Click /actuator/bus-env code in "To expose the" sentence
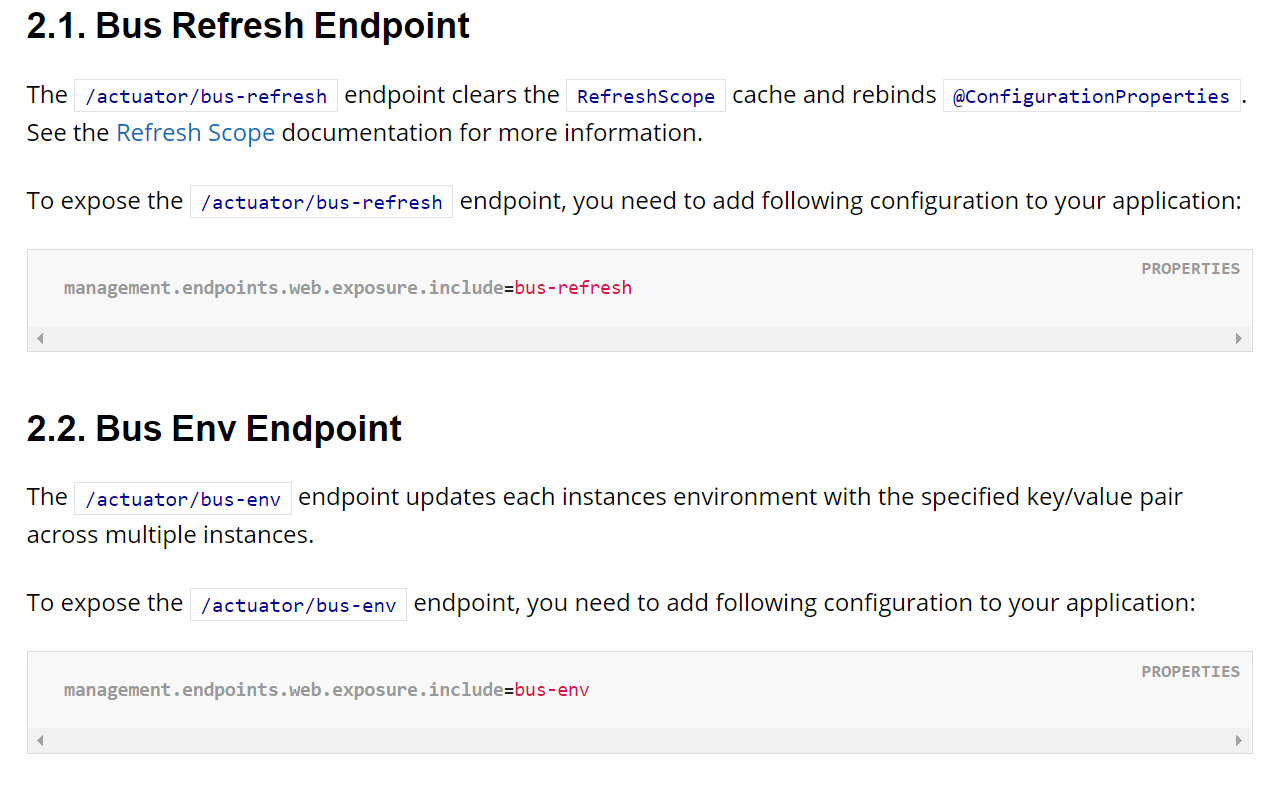 (x=298, y=605)
